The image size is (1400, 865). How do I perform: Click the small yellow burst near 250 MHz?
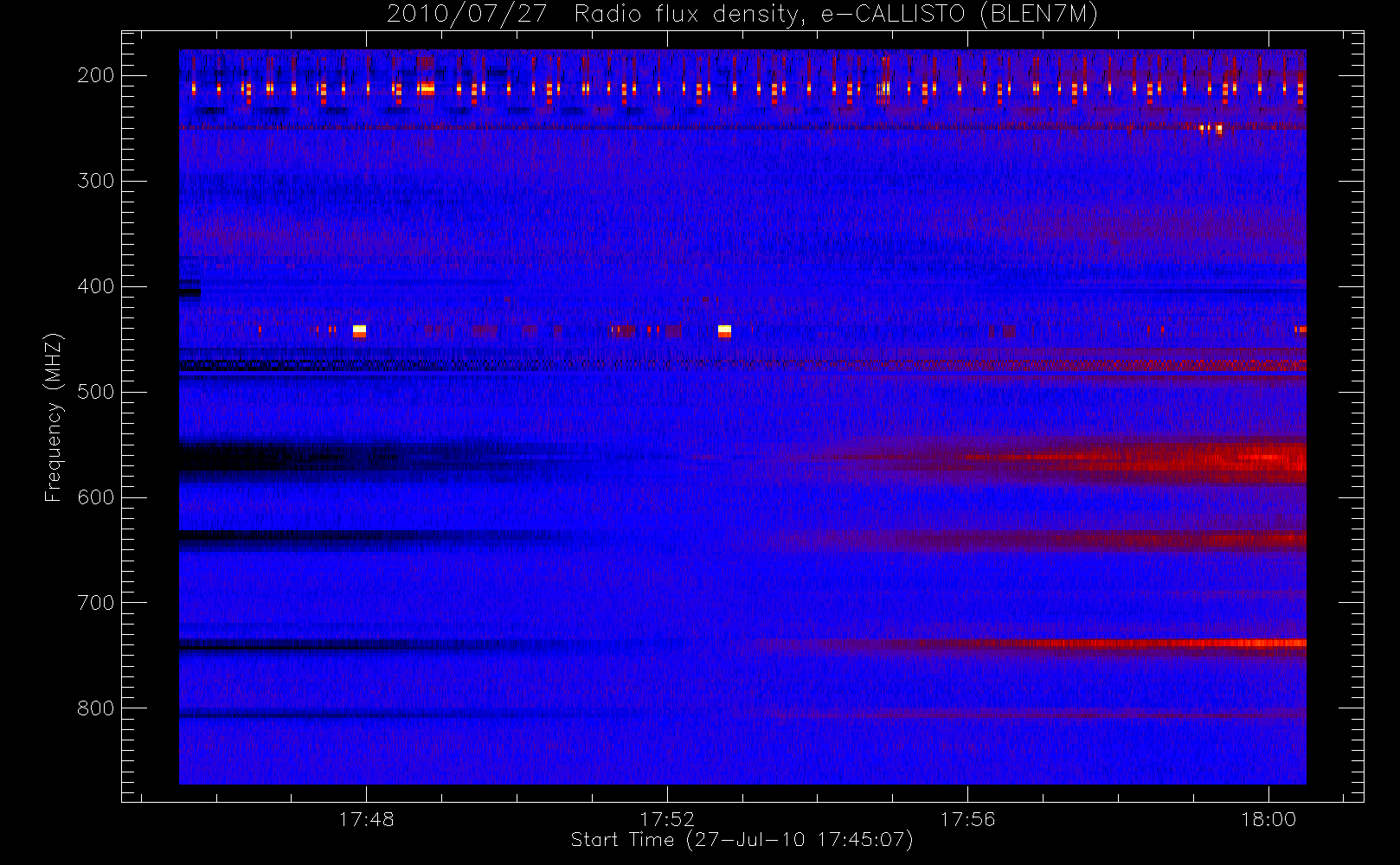click(1212, 130)
